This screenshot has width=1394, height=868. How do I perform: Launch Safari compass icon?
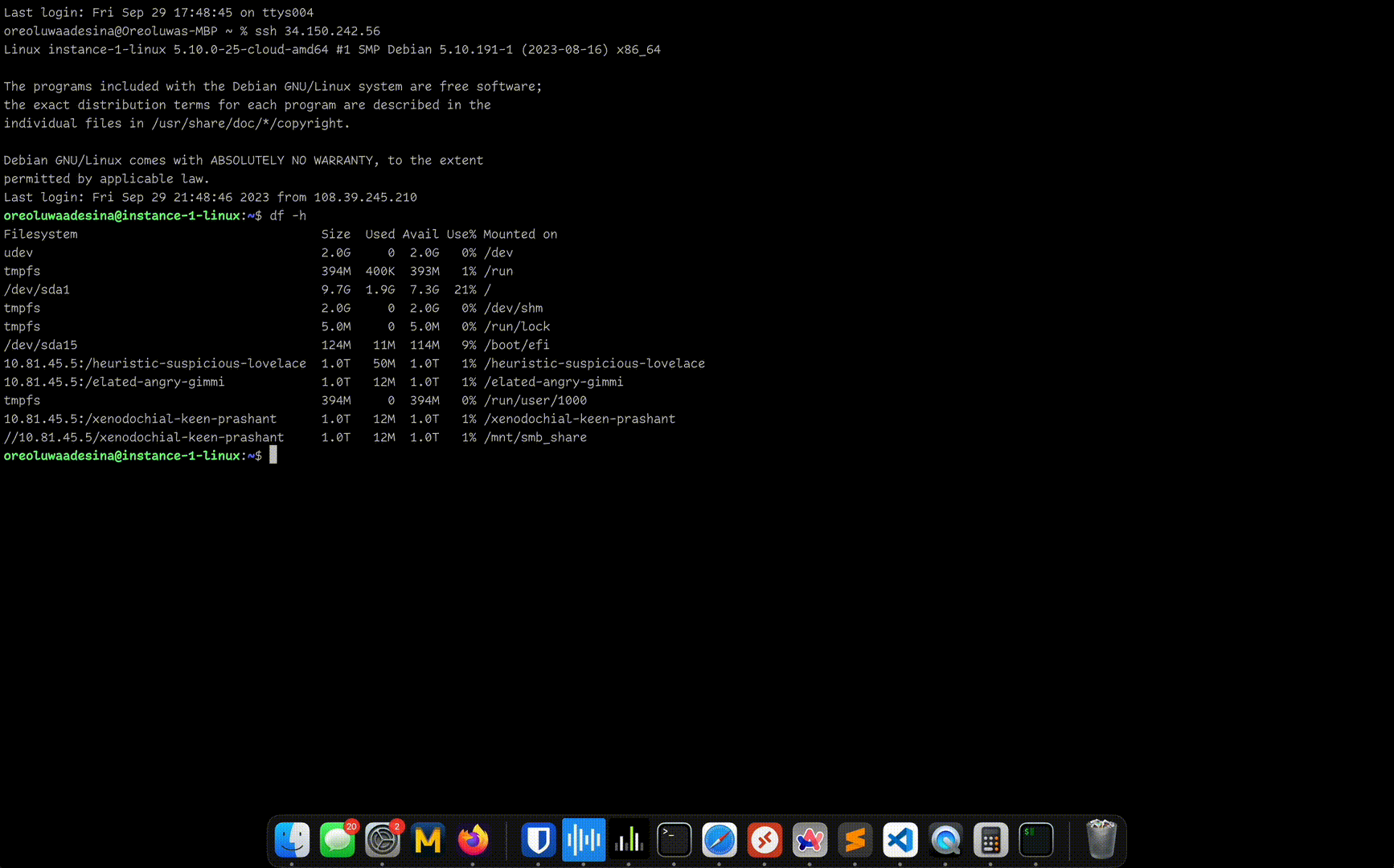point(719,841)
